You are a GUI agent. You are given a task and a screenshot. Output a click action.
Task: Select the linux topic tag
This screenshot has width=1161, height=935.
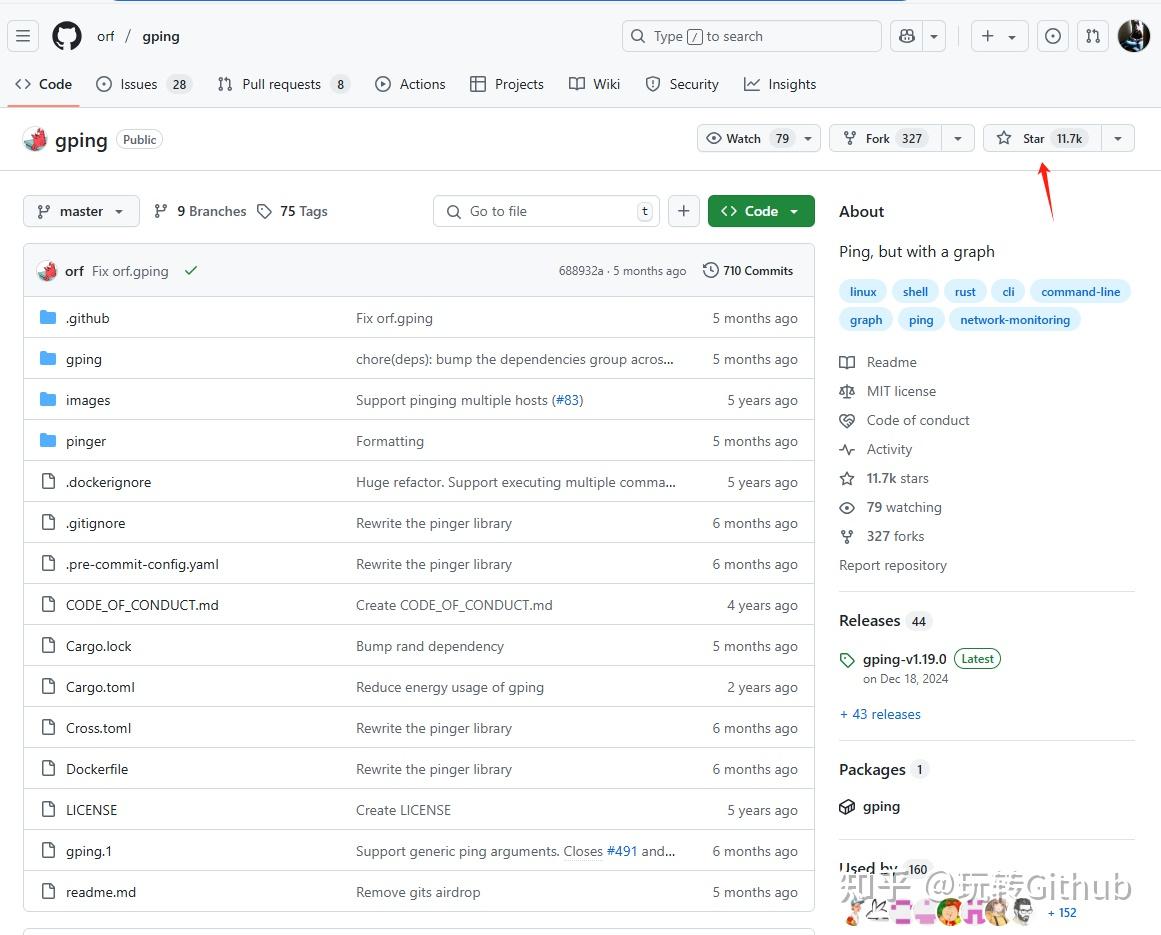863,292
